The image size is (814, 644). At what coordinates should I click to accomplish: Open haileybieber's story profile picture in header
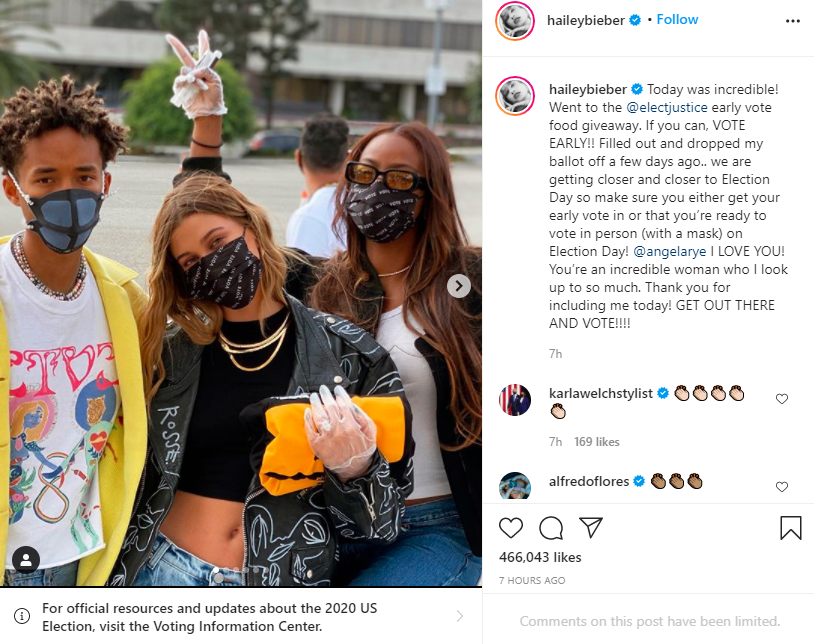coord(515,21)
